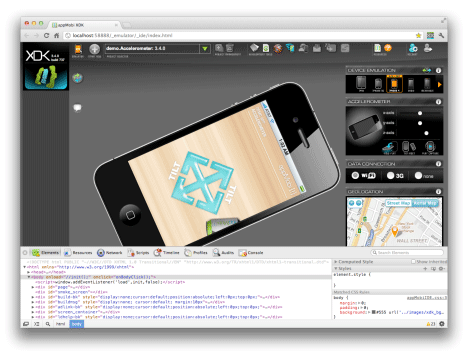Expand the Computed Style section
The width and height of the screenshot is (468, 360).
pyautogui.click(x=353, y=262)
